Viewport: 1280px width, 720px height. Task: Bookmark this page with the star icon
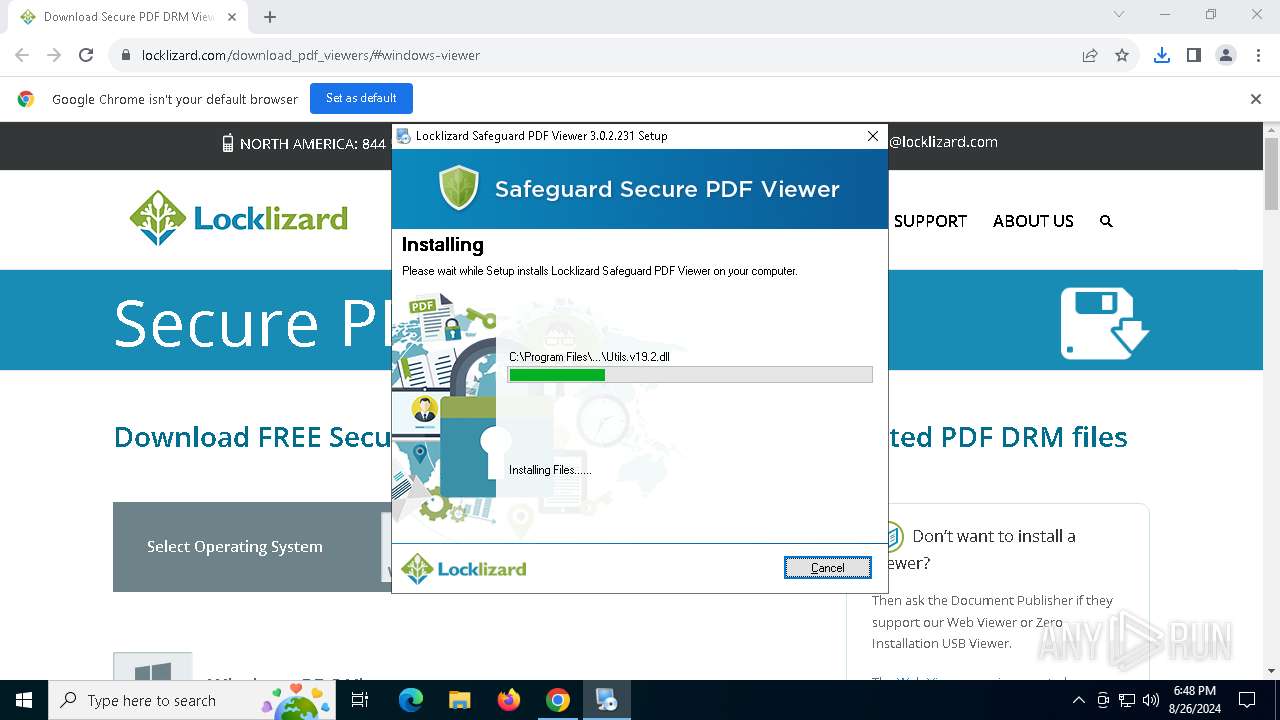[1122, 55]
